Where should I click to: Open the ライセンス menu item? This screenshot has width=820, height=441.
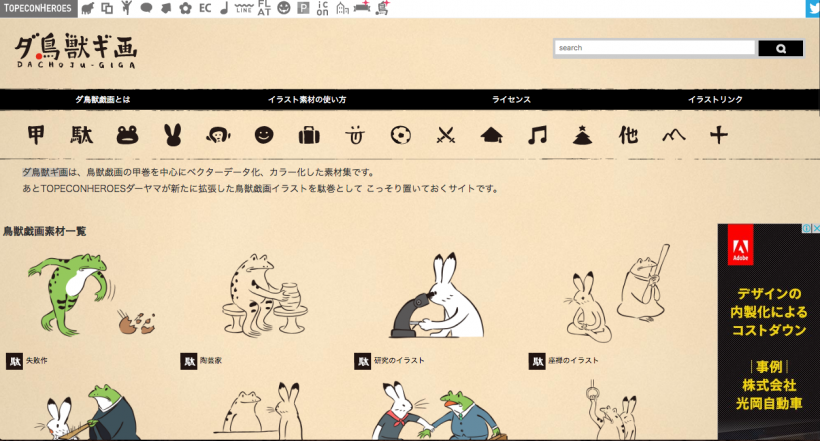pyautogui.click(x=511, y=100)
